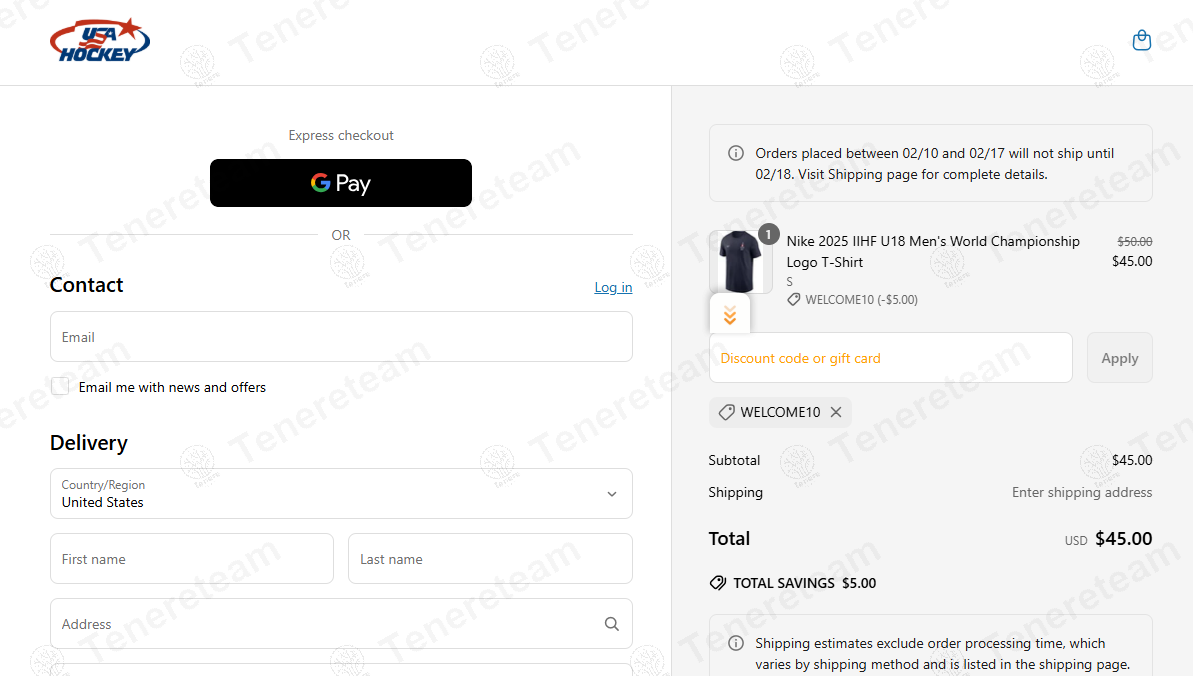This screenshot has height=676, width=1193.
Task: Remove the WELCOME10 discount code tag
Action: [836, 412]
